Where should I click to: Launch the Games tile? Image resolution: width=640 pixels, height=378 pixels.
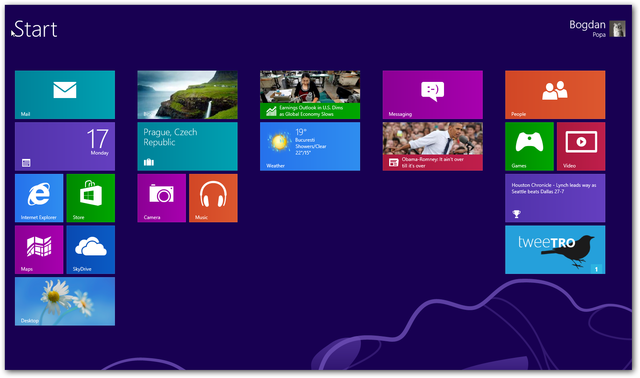coord(529,146)
